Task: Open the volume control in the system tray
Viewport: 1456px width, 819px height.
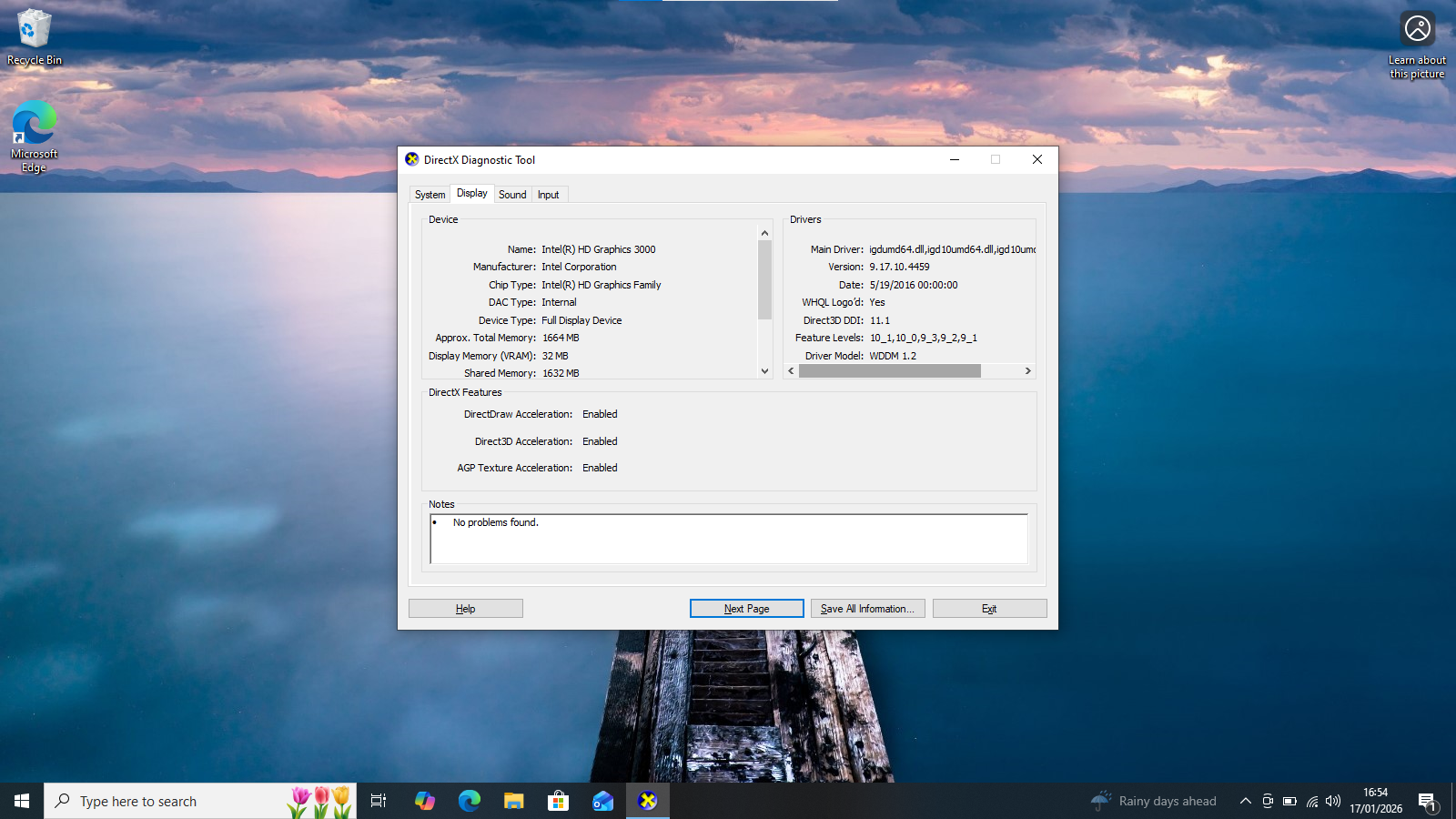Action: coord(1334,801)
